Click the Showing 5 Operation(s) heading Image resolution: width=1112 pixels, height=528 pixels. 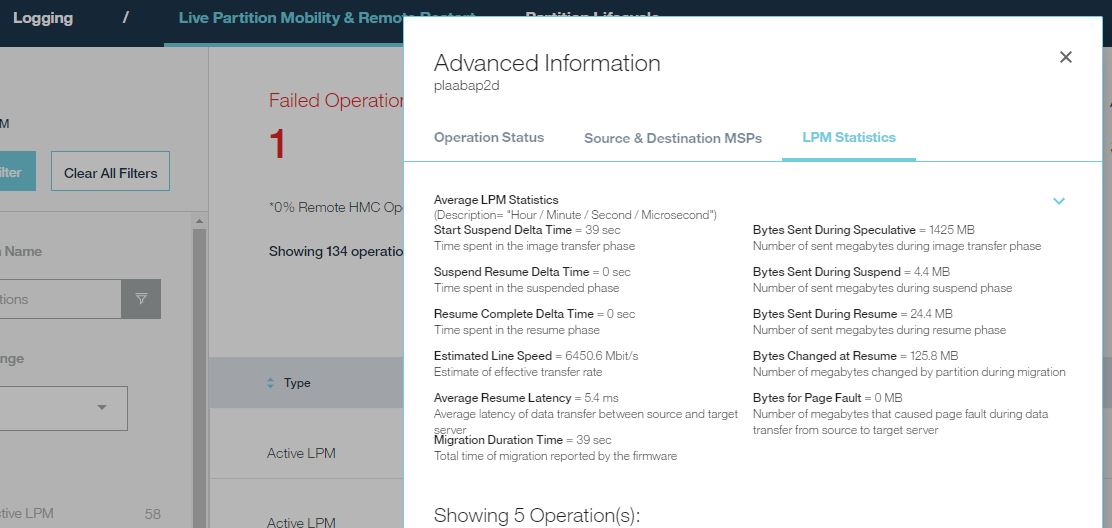[537, 515]
